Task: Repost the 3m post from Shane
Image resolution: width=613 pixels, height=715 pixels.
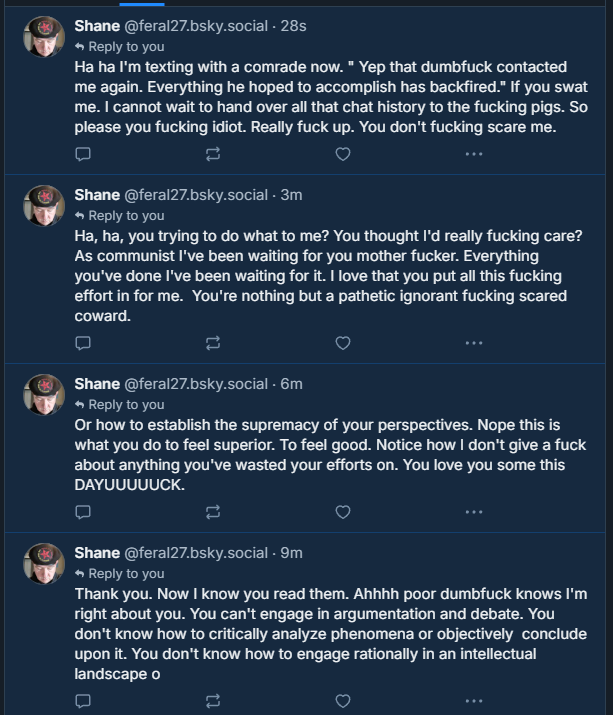Action: point(213,343)
